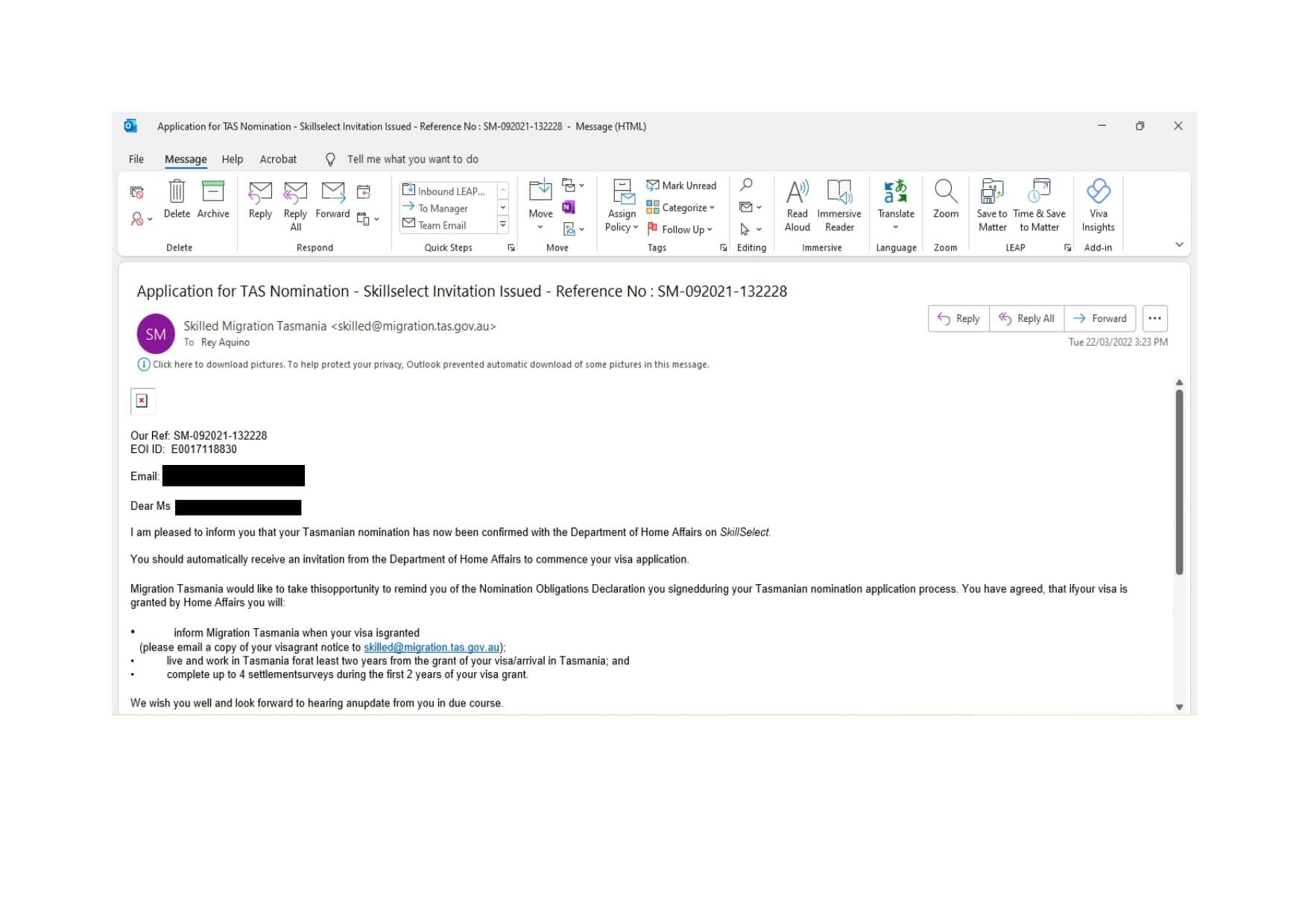1308x924 pixels.
Task: Open Viva Insights add-in
Action: click(1098, 200)
